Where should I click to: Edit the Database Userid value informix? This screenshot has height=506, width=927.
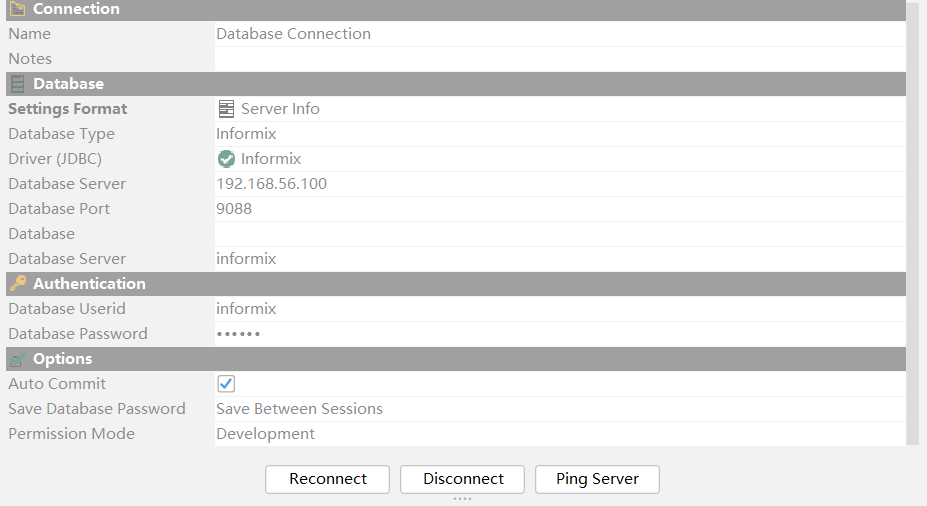coord(560,309)
